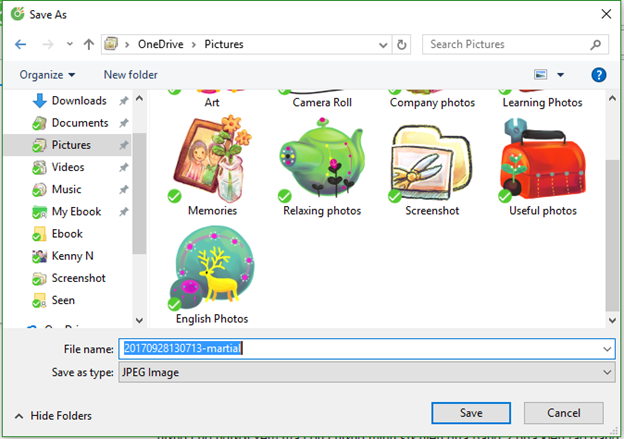
Task: Open Seen folder in the sidebar
Action: 63,300
